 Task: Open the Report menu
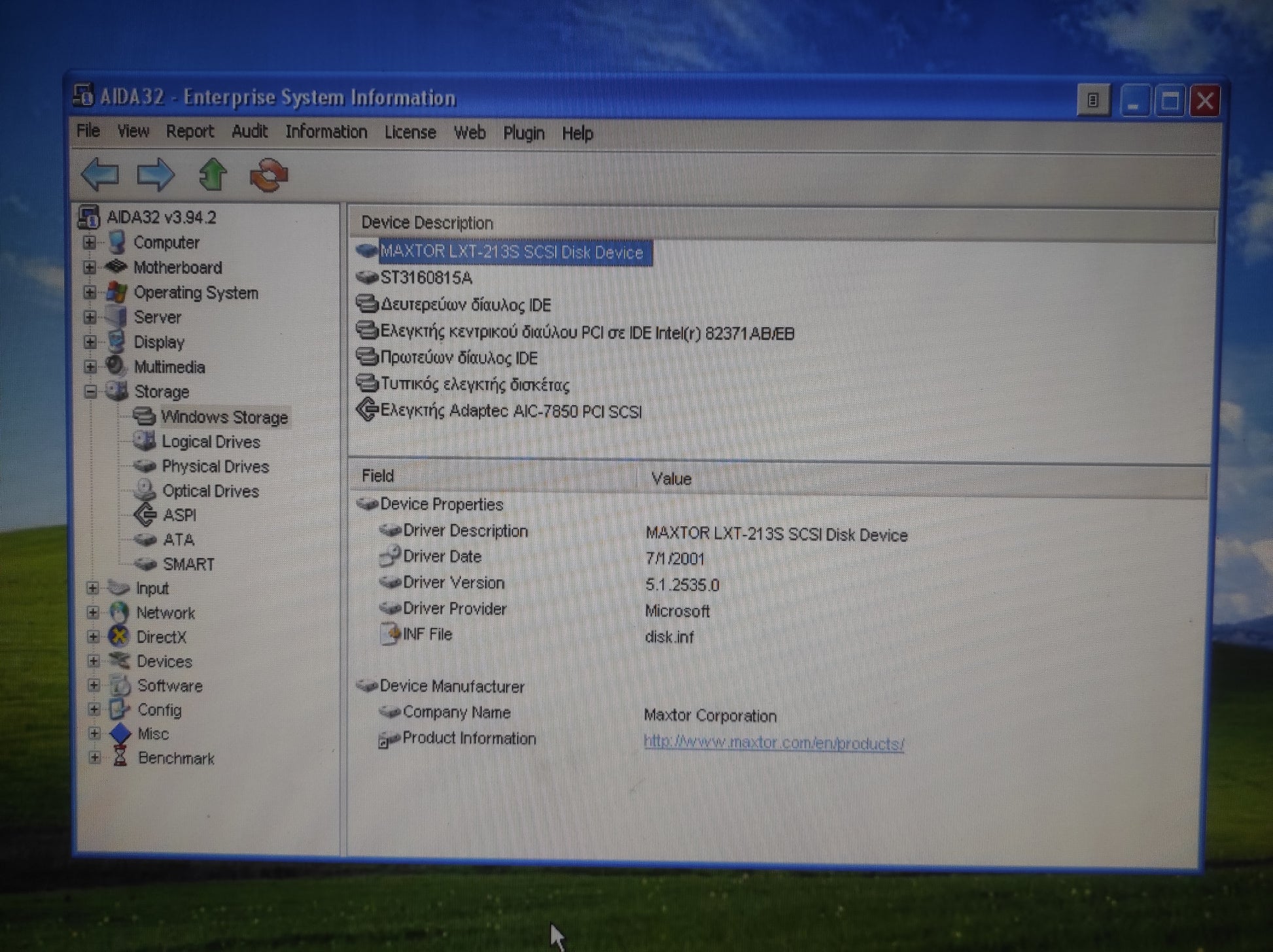tap(190, 131)
